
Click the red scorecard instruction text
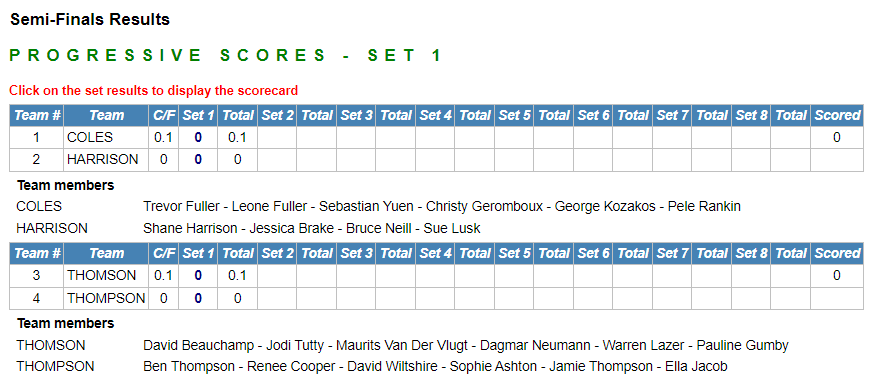pos(154,90)
